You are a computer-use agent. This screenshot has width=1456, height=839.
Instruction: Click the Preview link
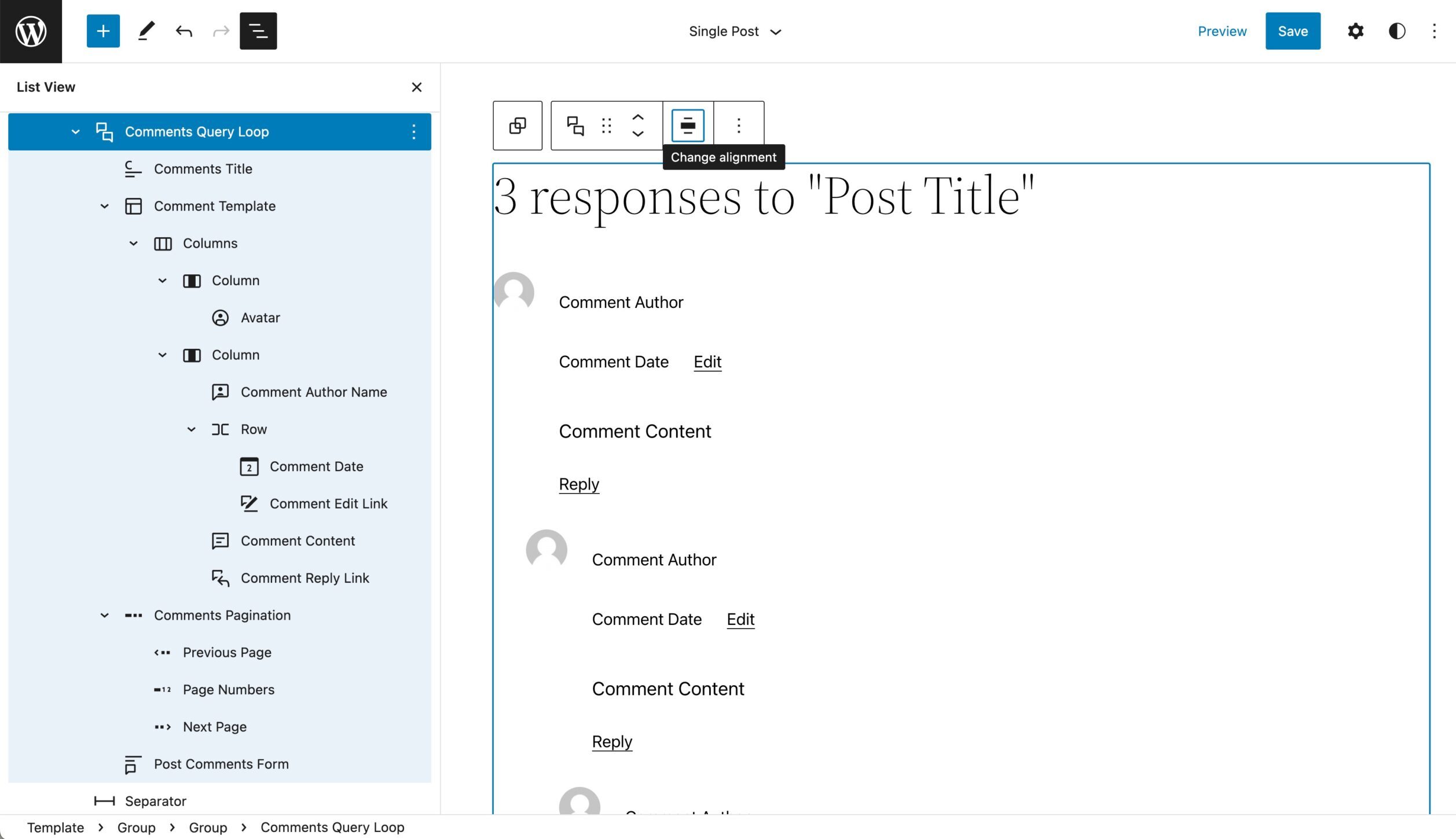click(x=1222, y=31)
